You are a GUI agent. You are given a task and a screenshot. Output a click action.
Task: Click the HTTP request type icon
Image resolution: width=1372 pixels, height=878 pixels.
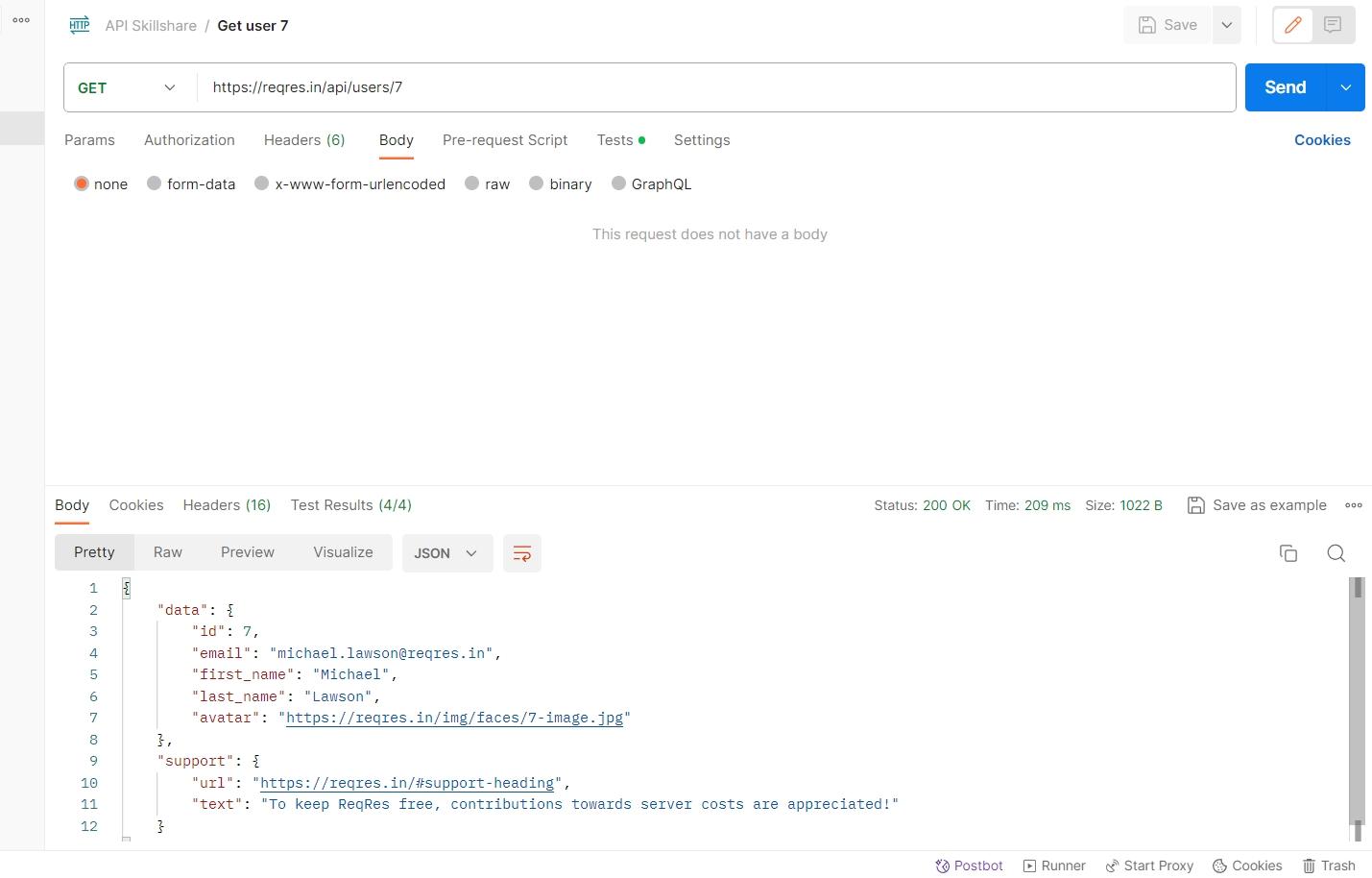[x=80, y=25]
